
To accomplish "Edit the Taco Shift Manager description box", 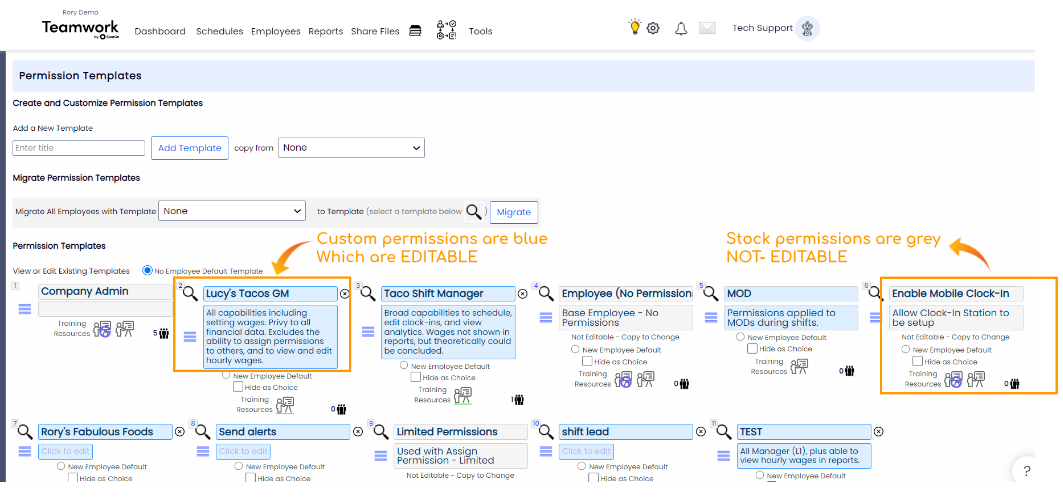I will pos(448,332).
